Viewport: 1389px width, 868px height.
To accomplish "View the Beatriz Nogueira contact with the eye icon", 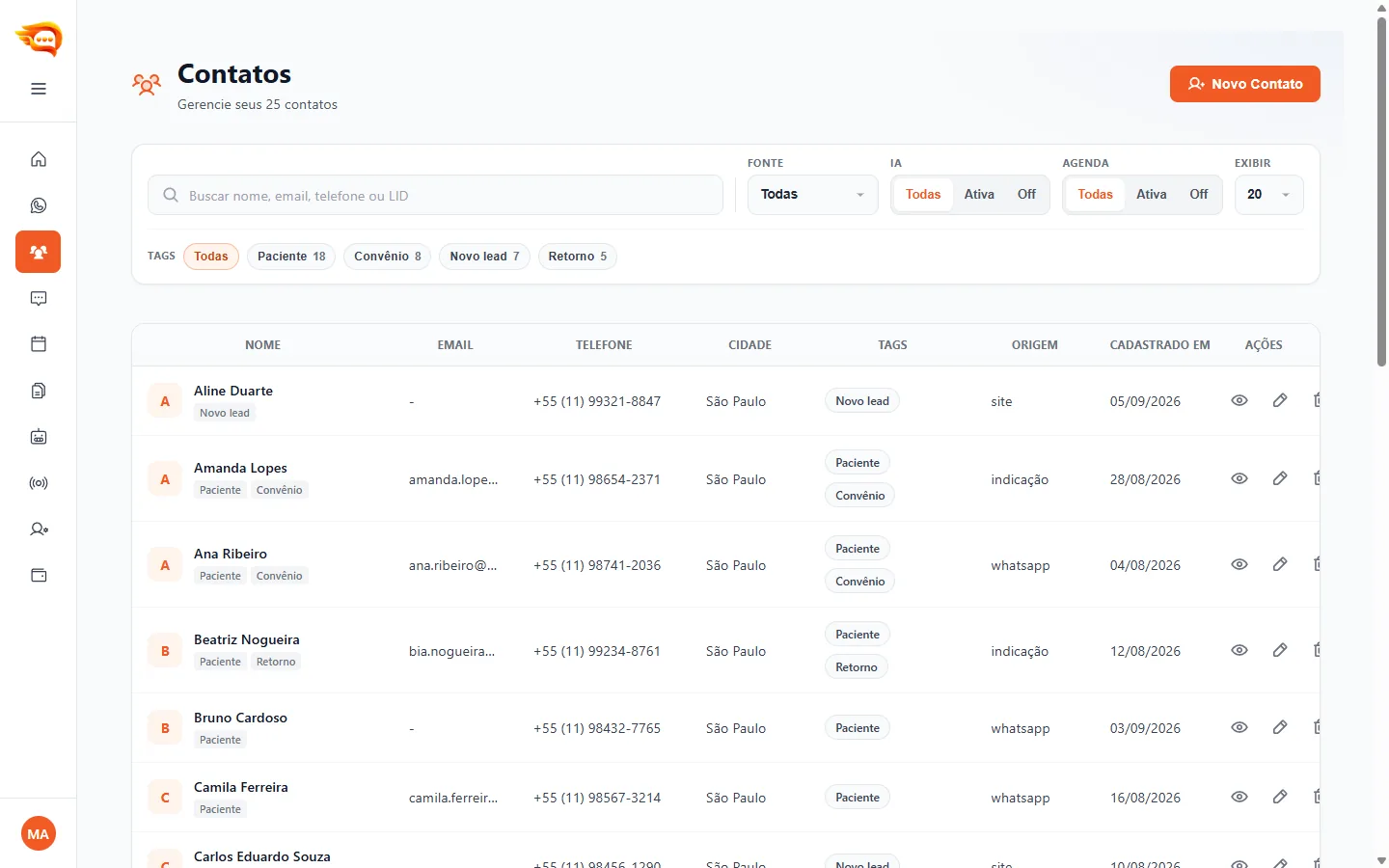I will click(1239, 650).
